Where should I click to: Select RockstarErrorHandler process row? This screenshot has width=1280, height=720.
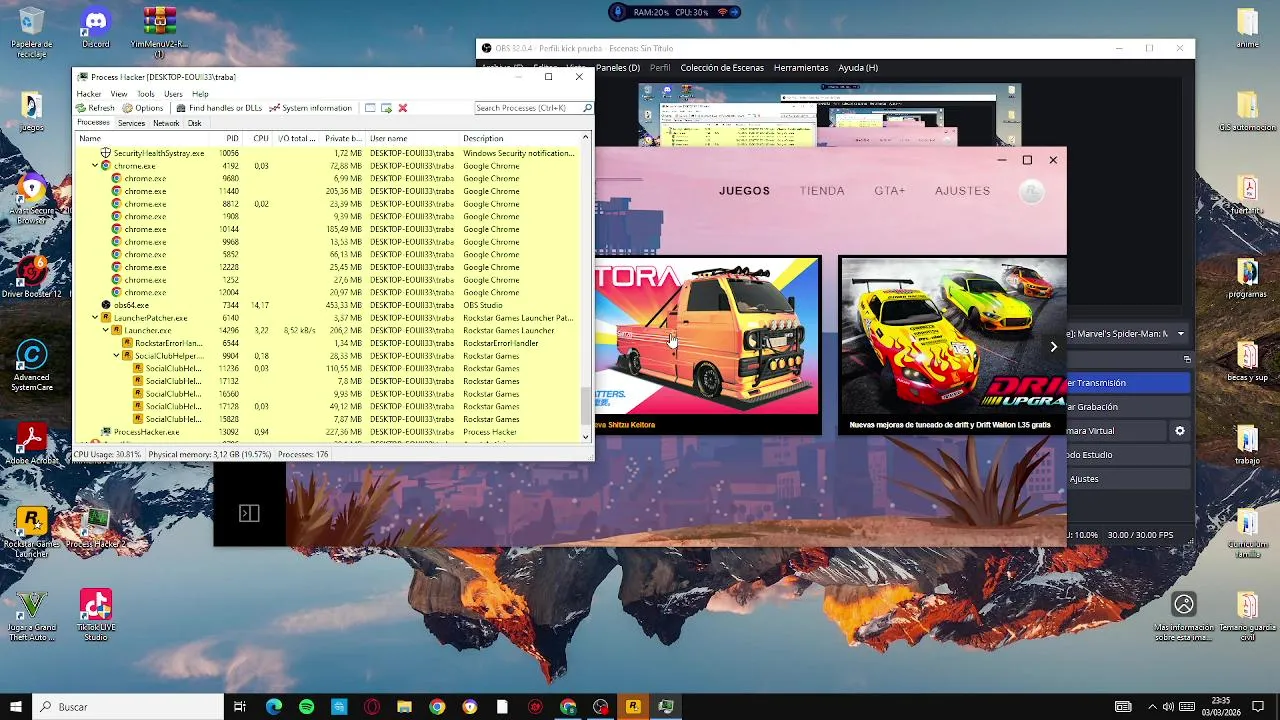coord(327,343)
